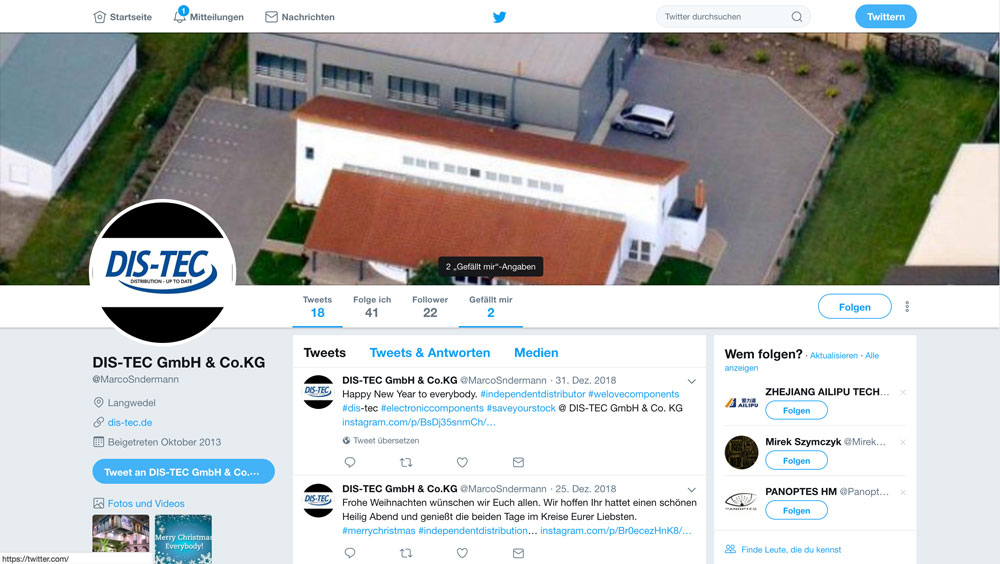
Task: Retweet the Happy New Year tweet
Action: pos(406,462)
